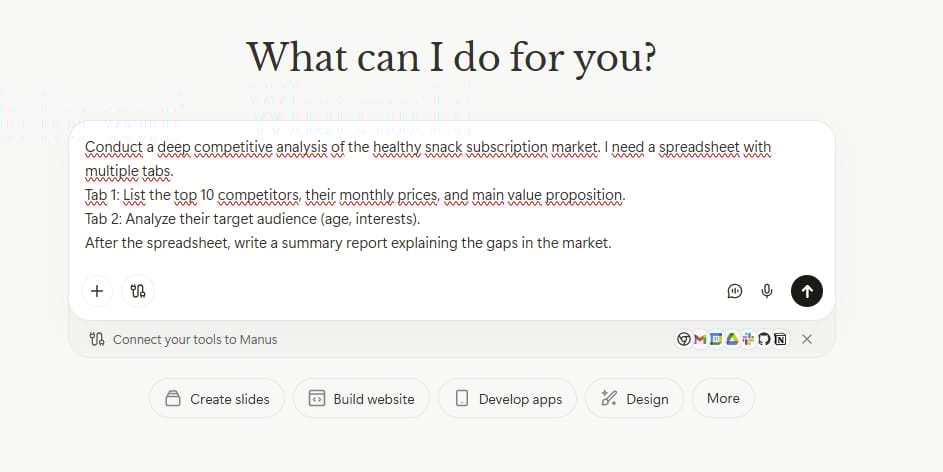Screen dimensions: 943x472
Task: Click the Slack connector icon
Action: click(748, 339)
